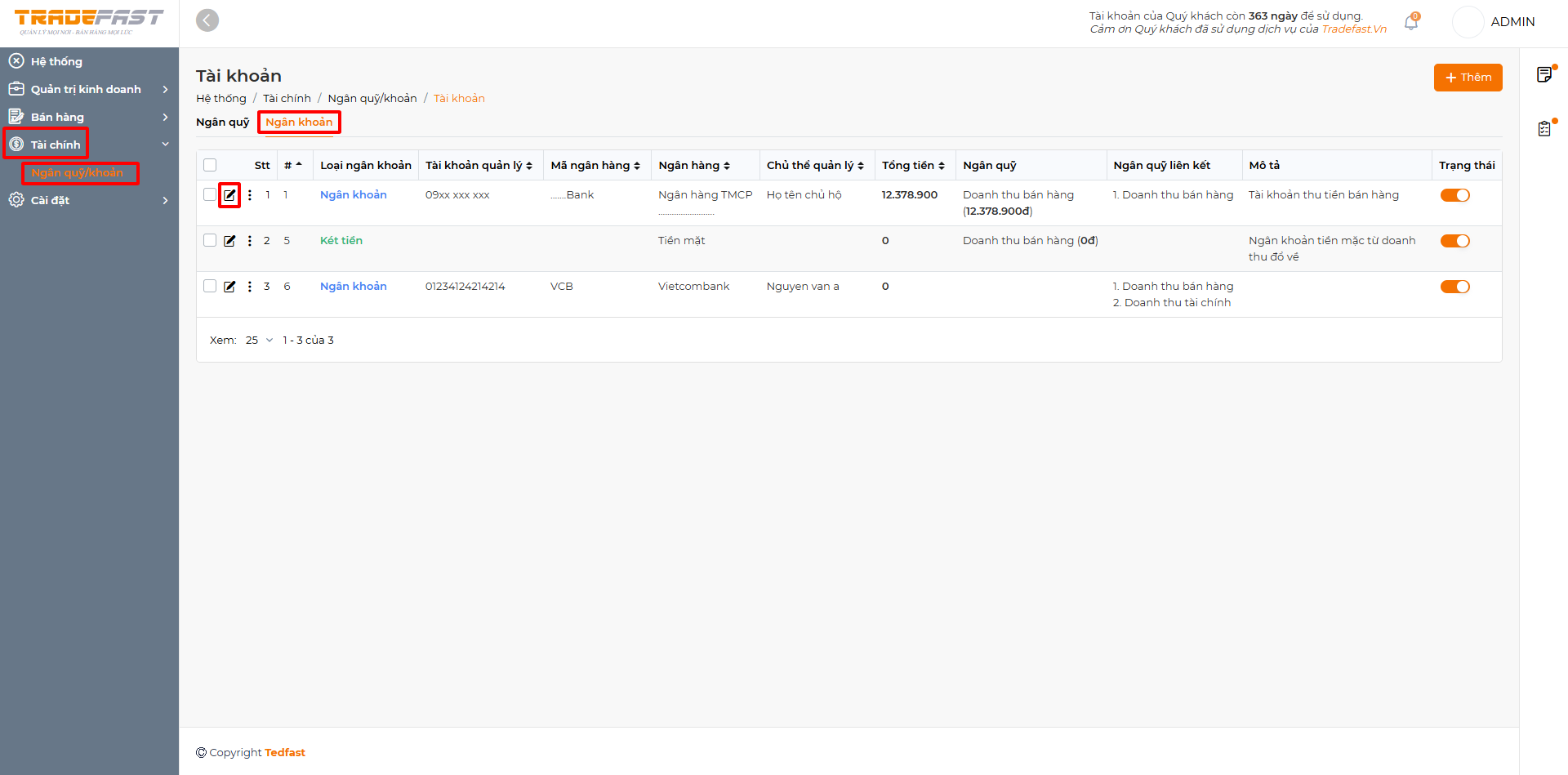1568x775 pixels.
Task: Click the notification bell icon
Action: pyautogui.click(x=1410, y=23)
